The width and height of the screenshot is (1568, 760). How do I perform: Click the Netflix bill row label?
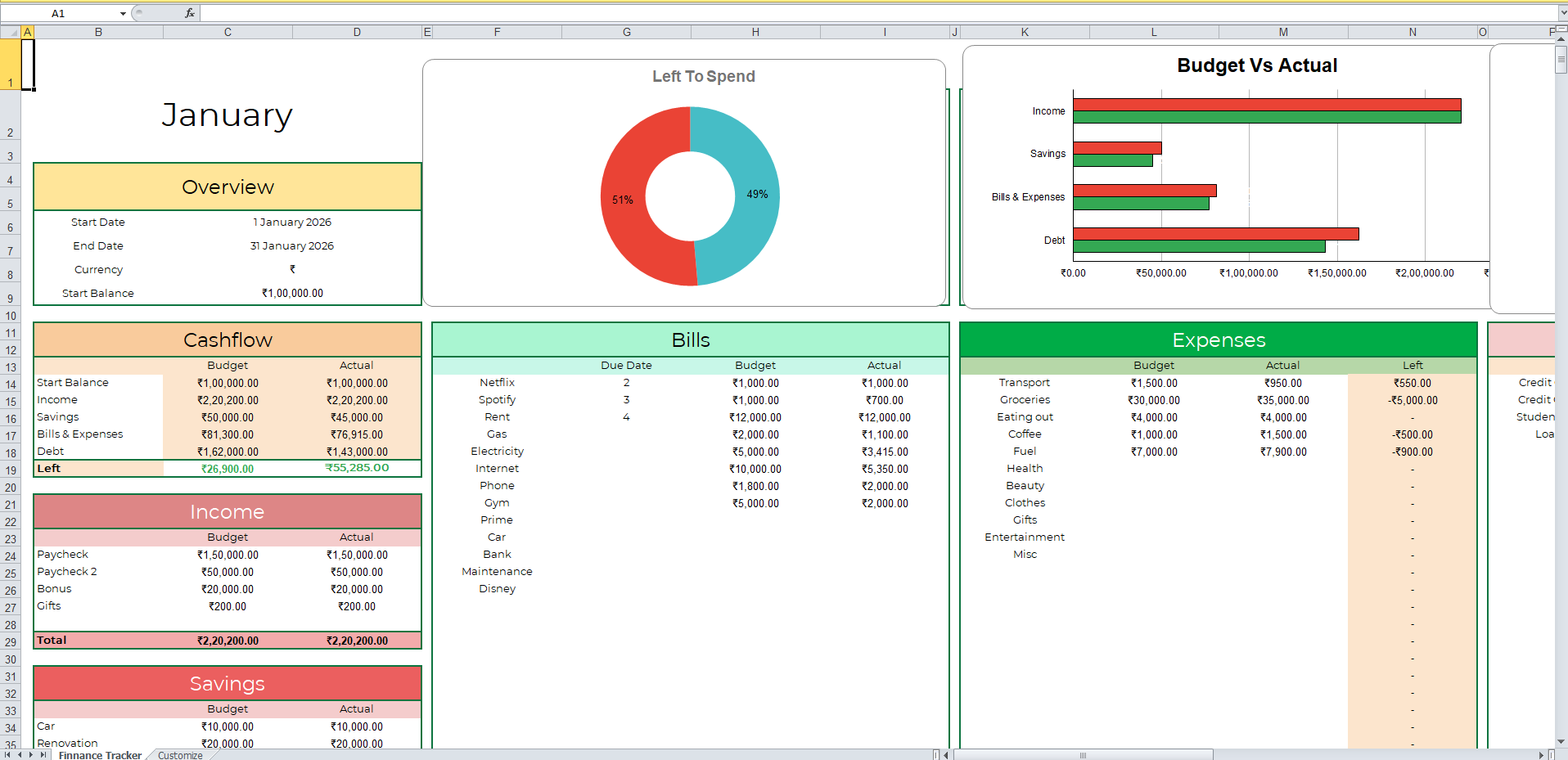coord(497,383)
